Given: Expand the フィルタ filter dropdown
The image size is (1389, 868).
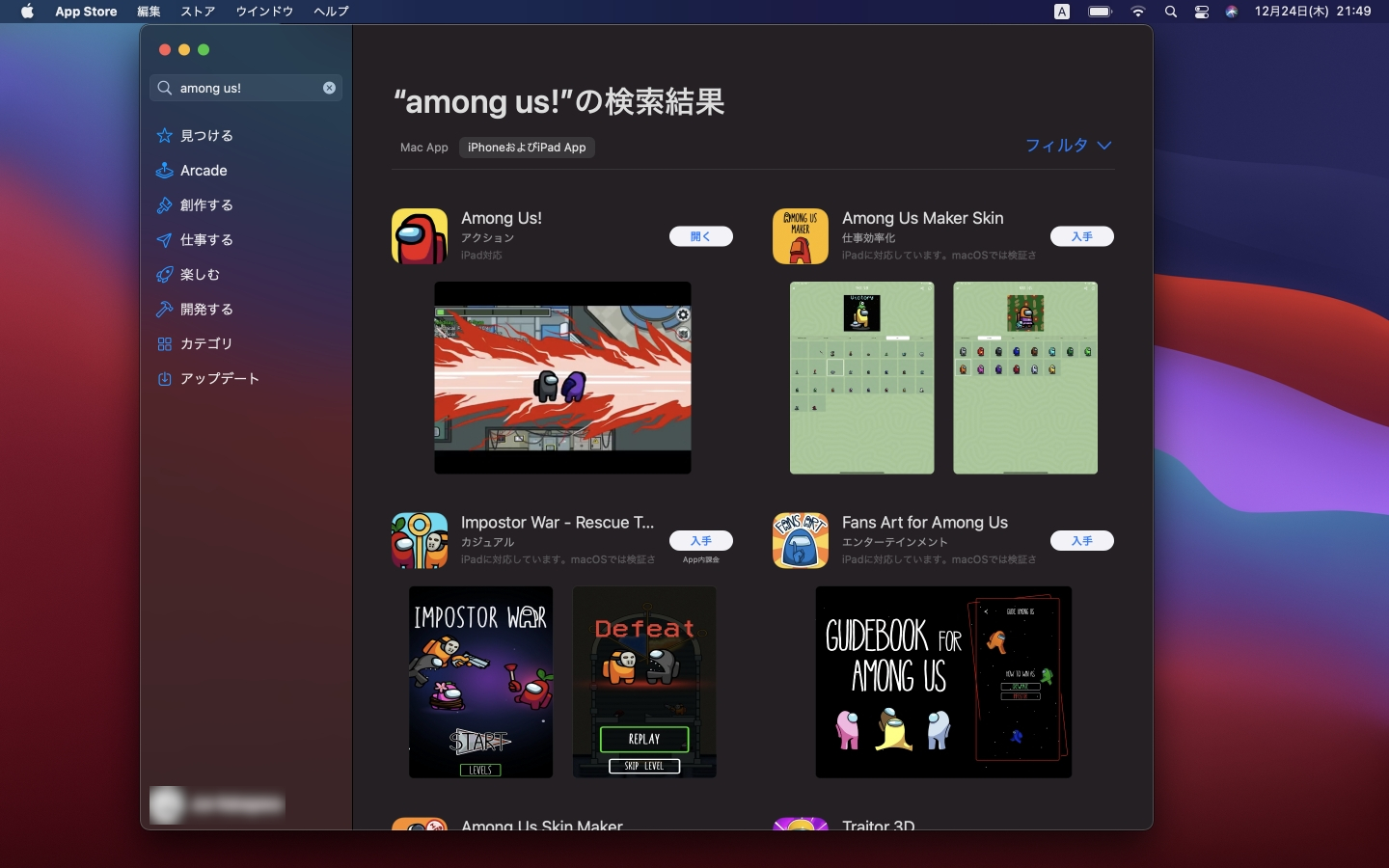Looking at the screenshot, I should click(x=1068, y=146).
